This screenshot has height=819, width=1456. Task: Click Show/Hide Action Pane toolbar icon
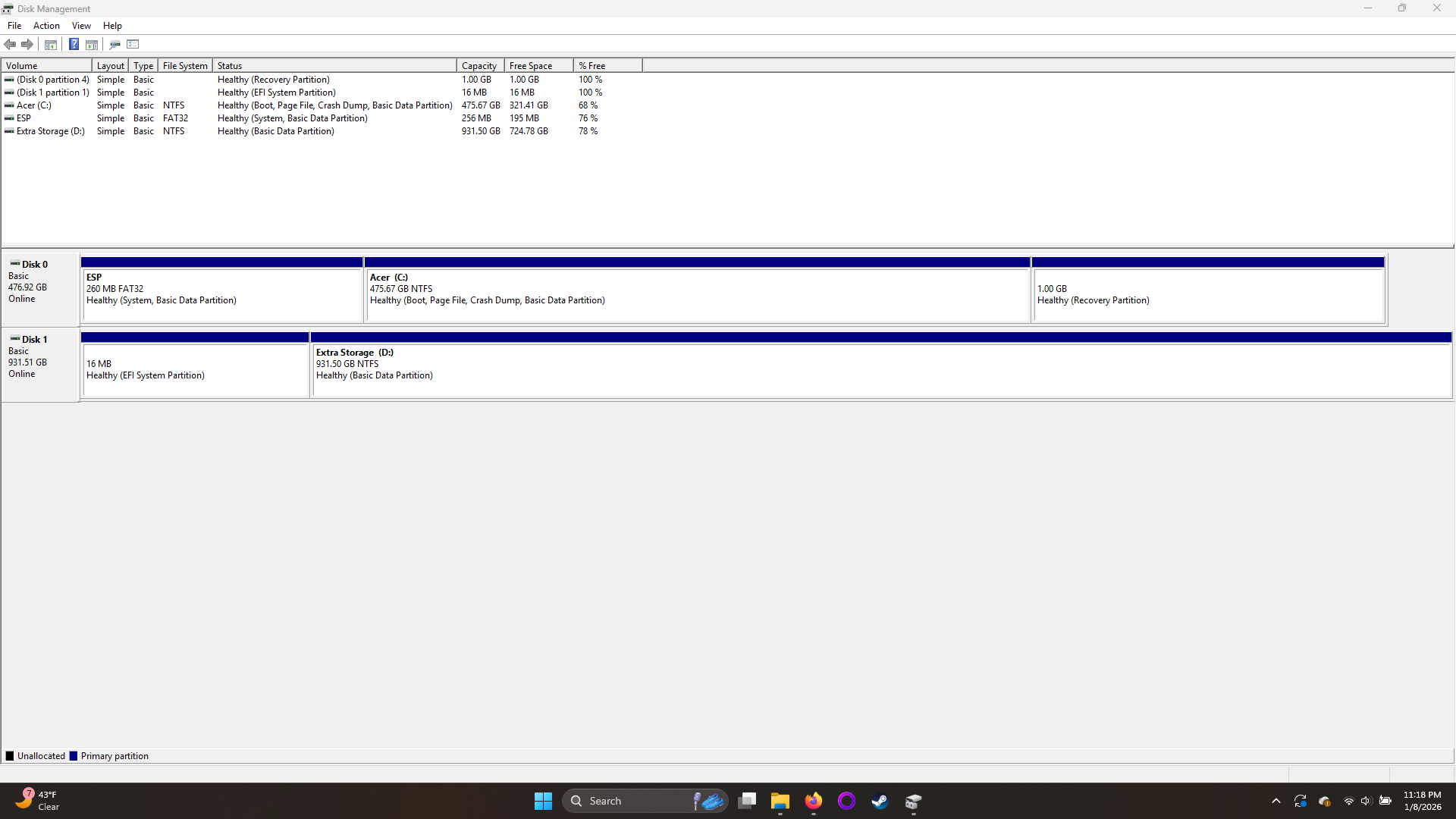tap(92, 44)
